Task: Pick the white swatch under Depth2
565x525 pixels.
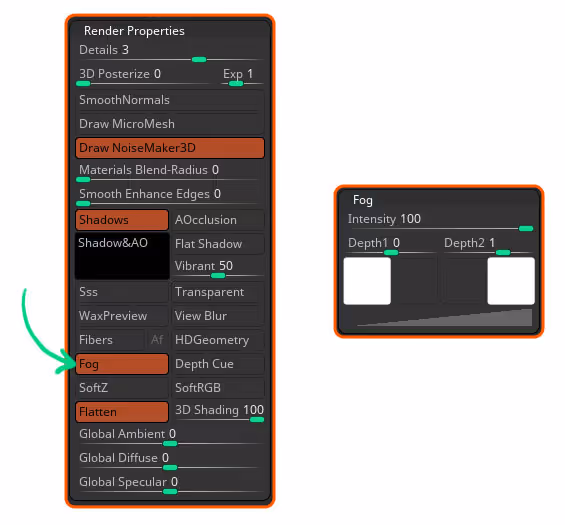Action: 511,281
